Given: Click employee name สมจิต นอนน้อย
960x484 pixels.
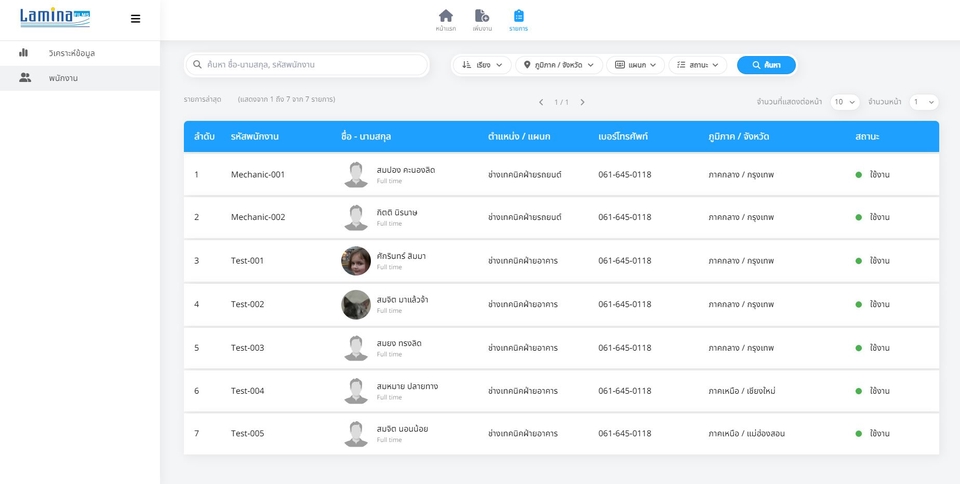Looking at the screenshot, I should (x=402, y=429).
